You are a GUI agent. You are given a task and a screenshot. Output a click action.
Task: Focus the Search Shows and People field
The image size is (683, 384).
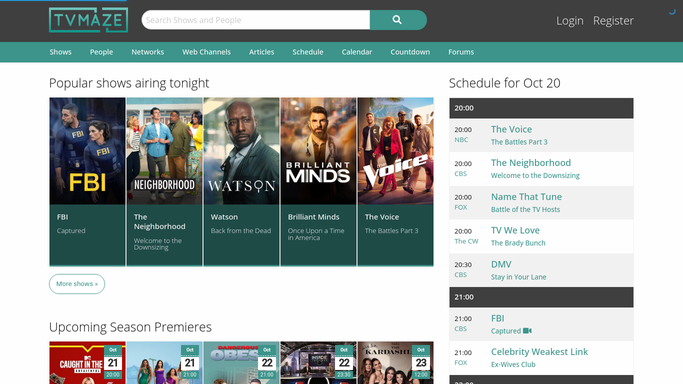pyautogui.click(x=256, y=20)
